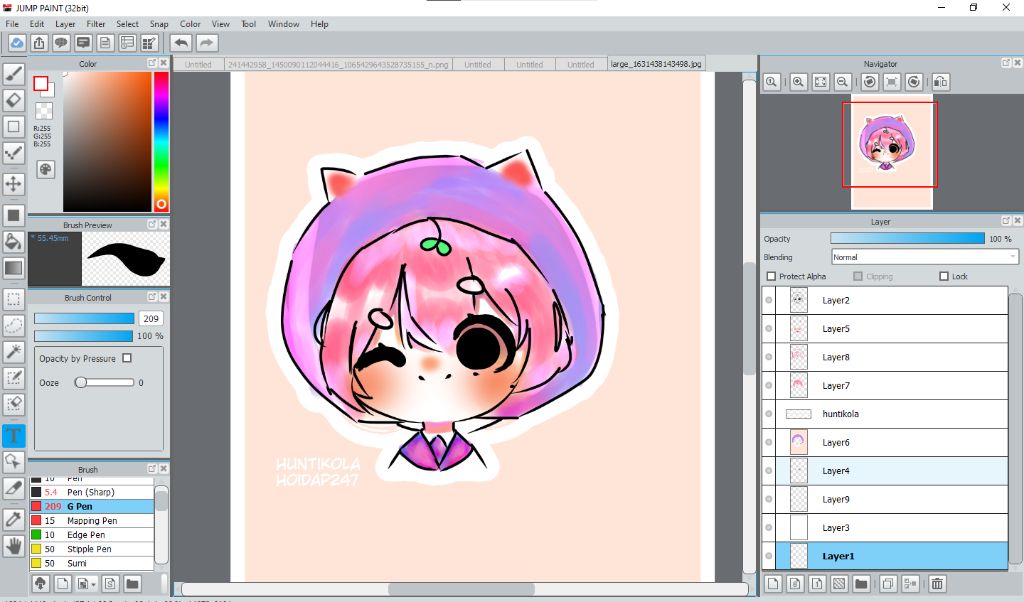Image resolution: width=1024 pixels, height=602 pixels.
Task: Click the brush size value field 209
Action: tap(151, 319)
